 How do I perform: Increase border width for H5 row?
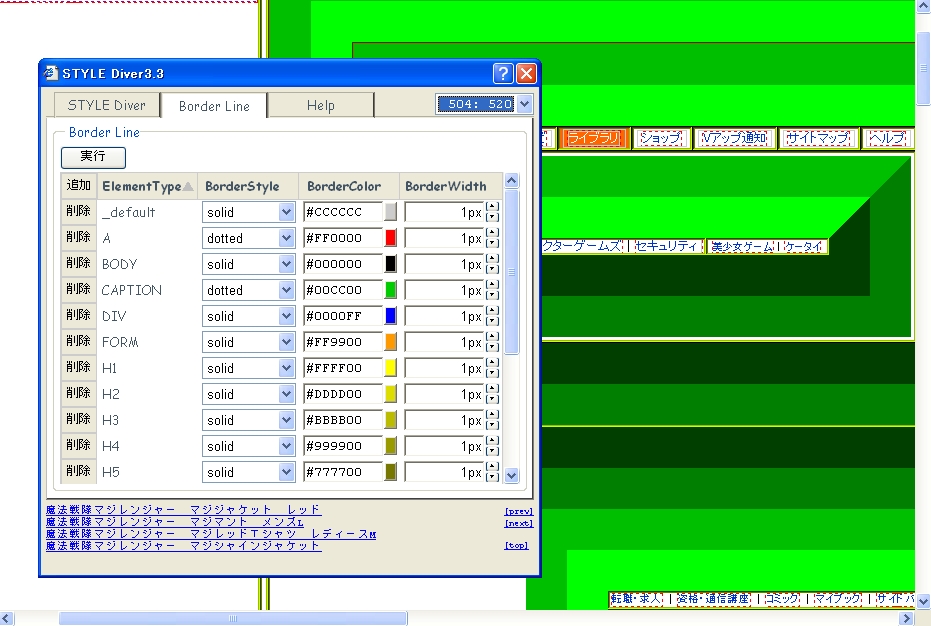[492, 467]
